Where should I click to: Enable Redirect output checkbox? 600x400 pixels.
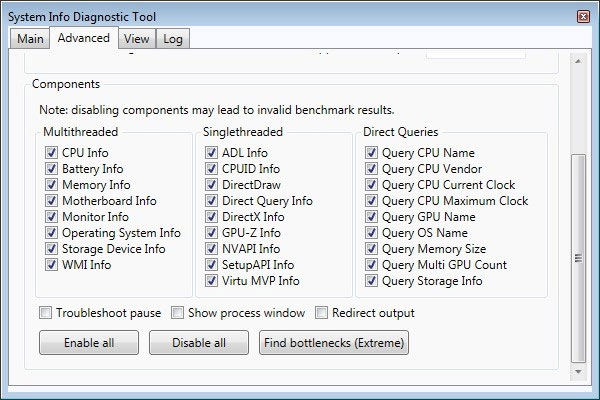[x=322, y=313]
